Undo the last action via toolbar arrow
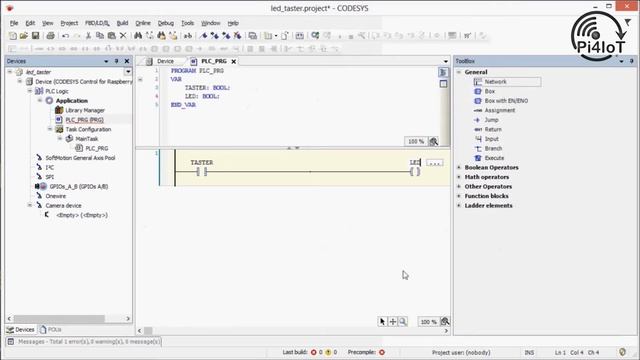 tap(65, 36)
